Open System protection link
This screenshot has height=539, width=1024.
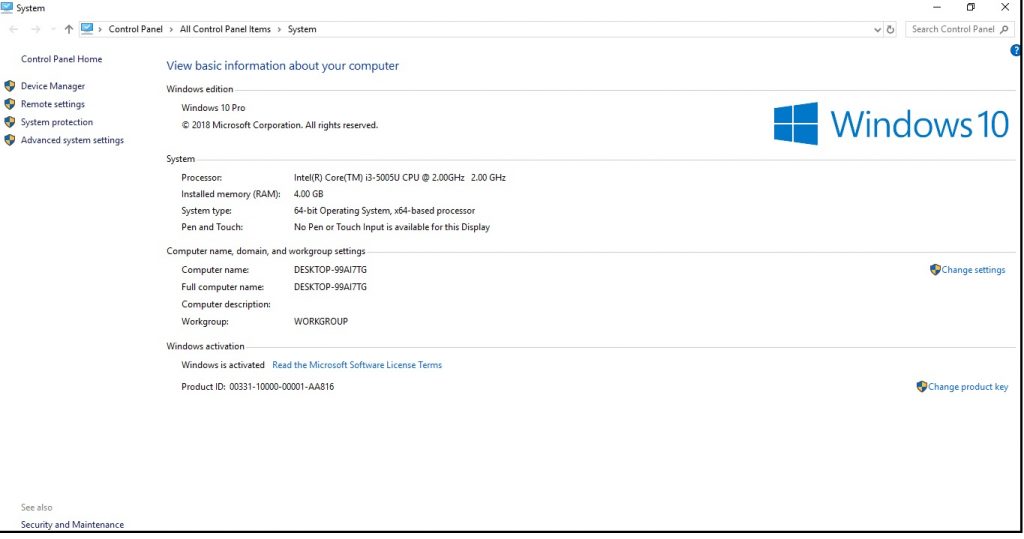[57, 122]
